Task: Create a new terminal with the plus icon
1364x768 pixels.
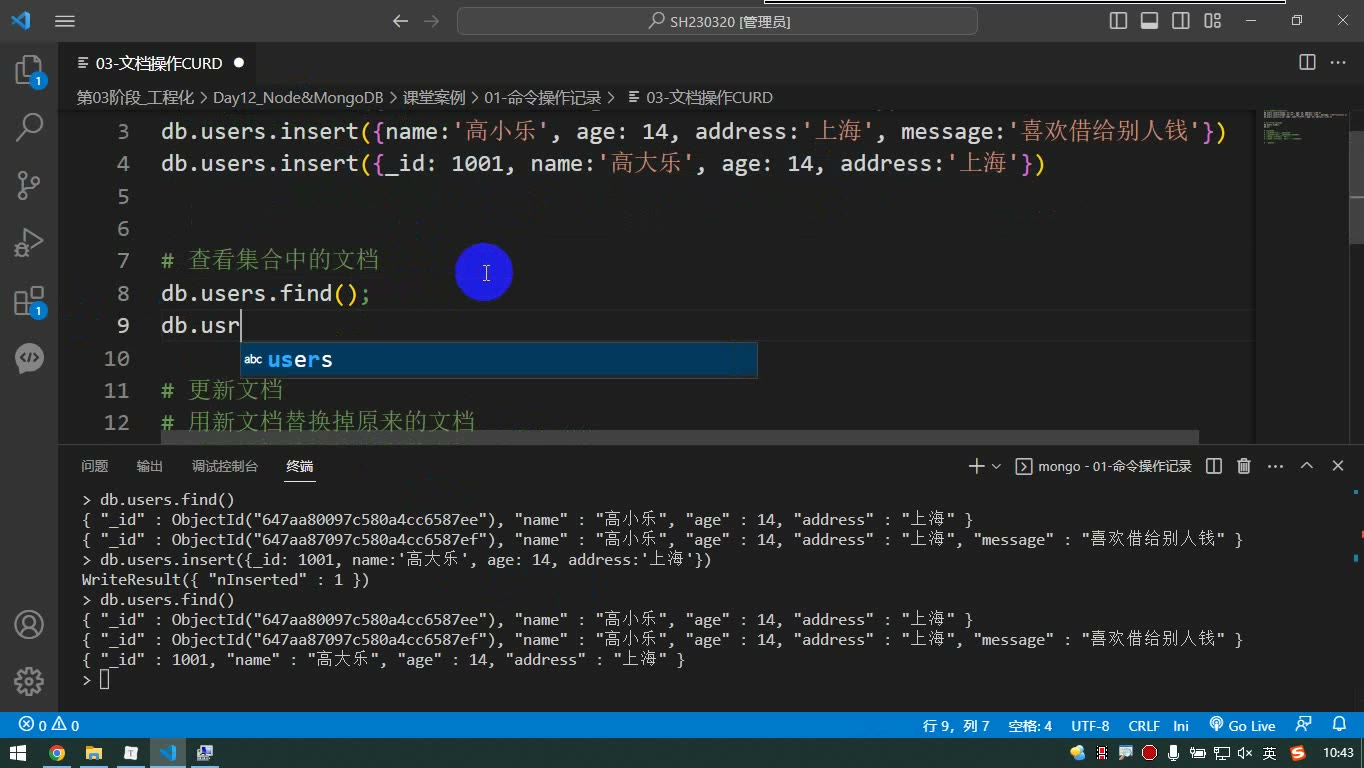Action: pos(976,466)
